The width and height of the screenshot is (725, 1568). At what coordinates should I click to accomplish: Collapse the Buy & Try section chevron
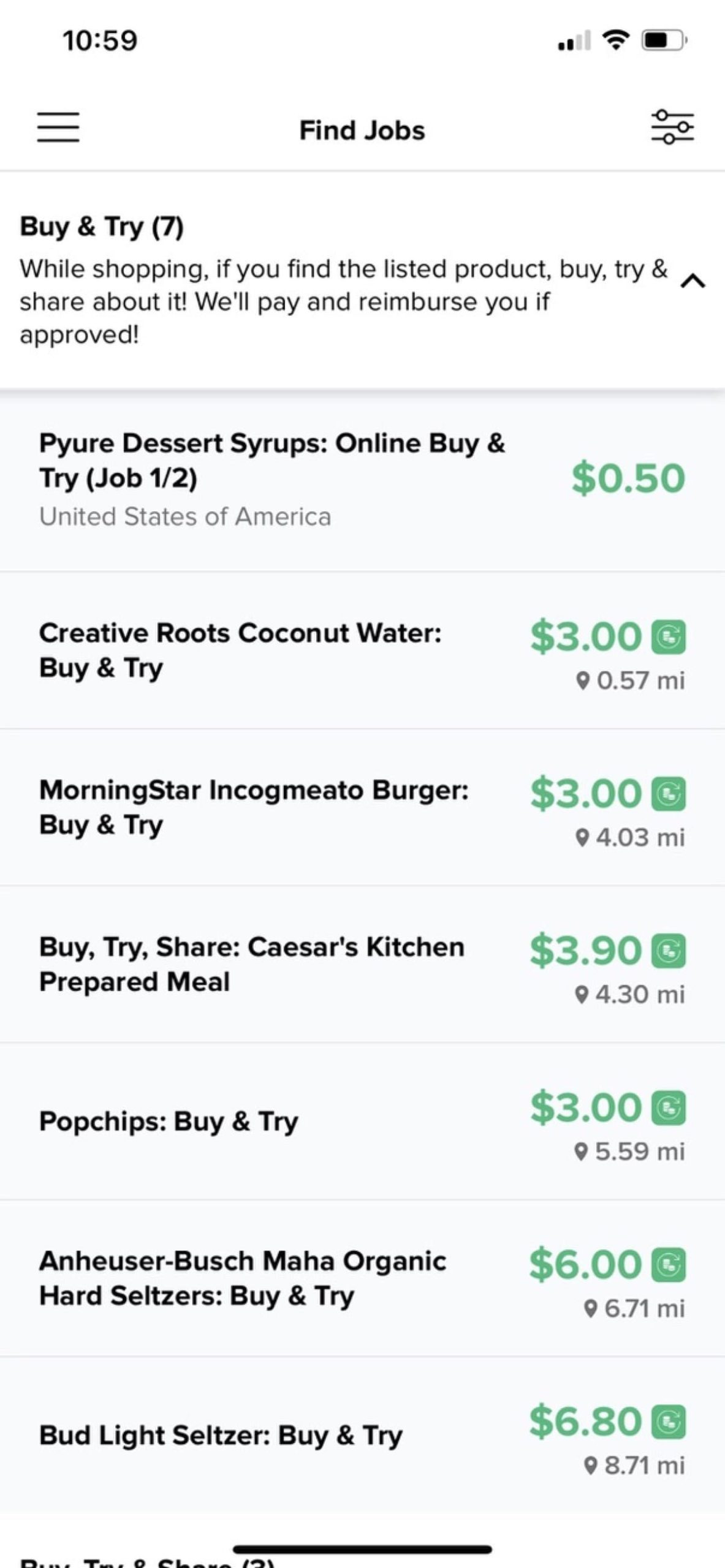pyautogui.click(x=694, y=281)
